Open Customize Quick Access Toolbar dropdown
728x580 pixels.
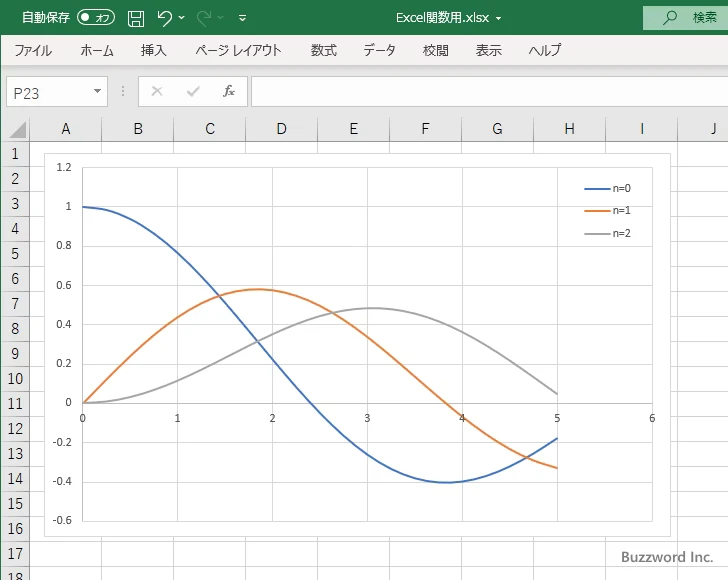tap(242, 18)
